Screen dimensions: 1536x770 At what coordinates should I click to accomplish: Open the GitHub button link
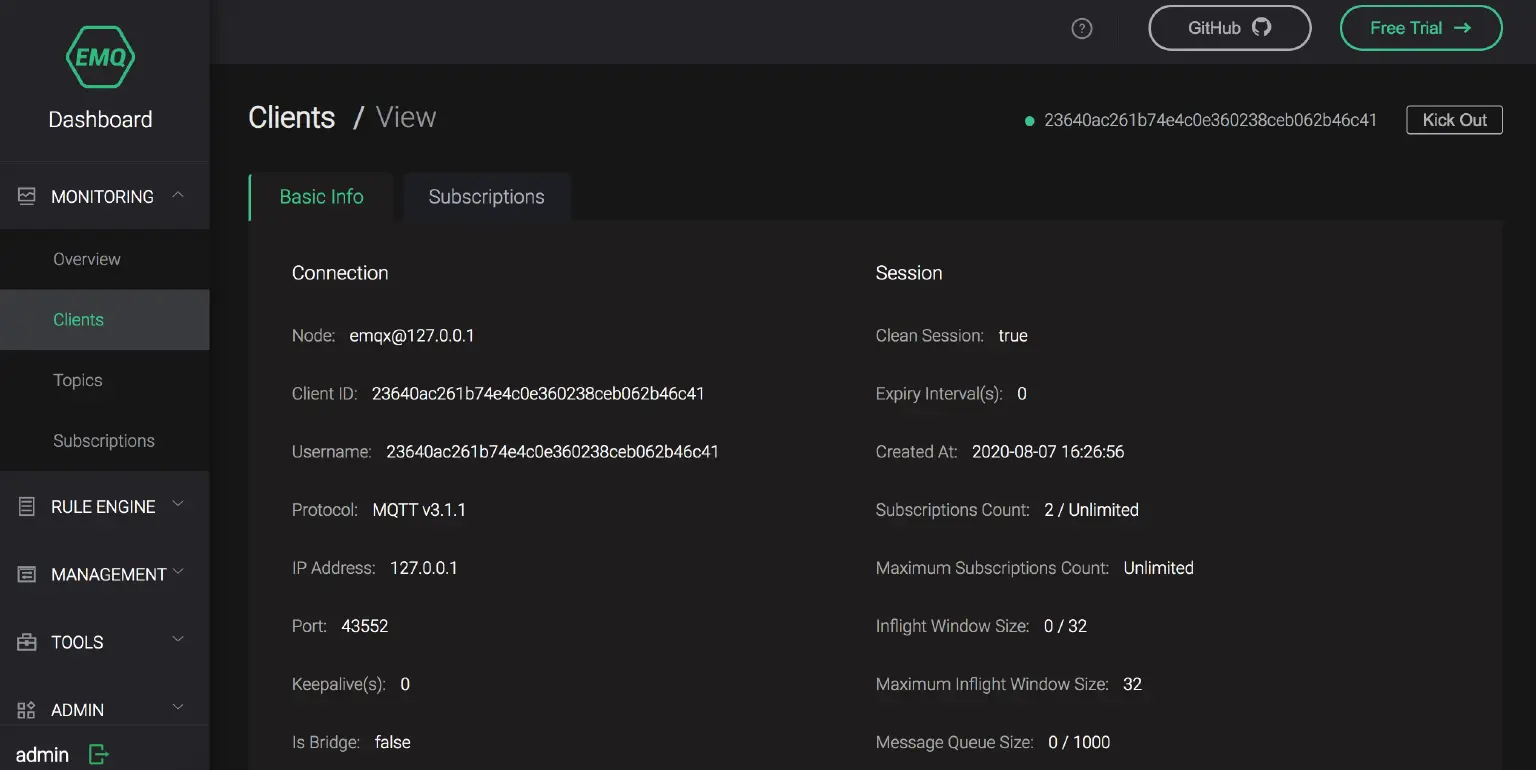click(1229, 28)
